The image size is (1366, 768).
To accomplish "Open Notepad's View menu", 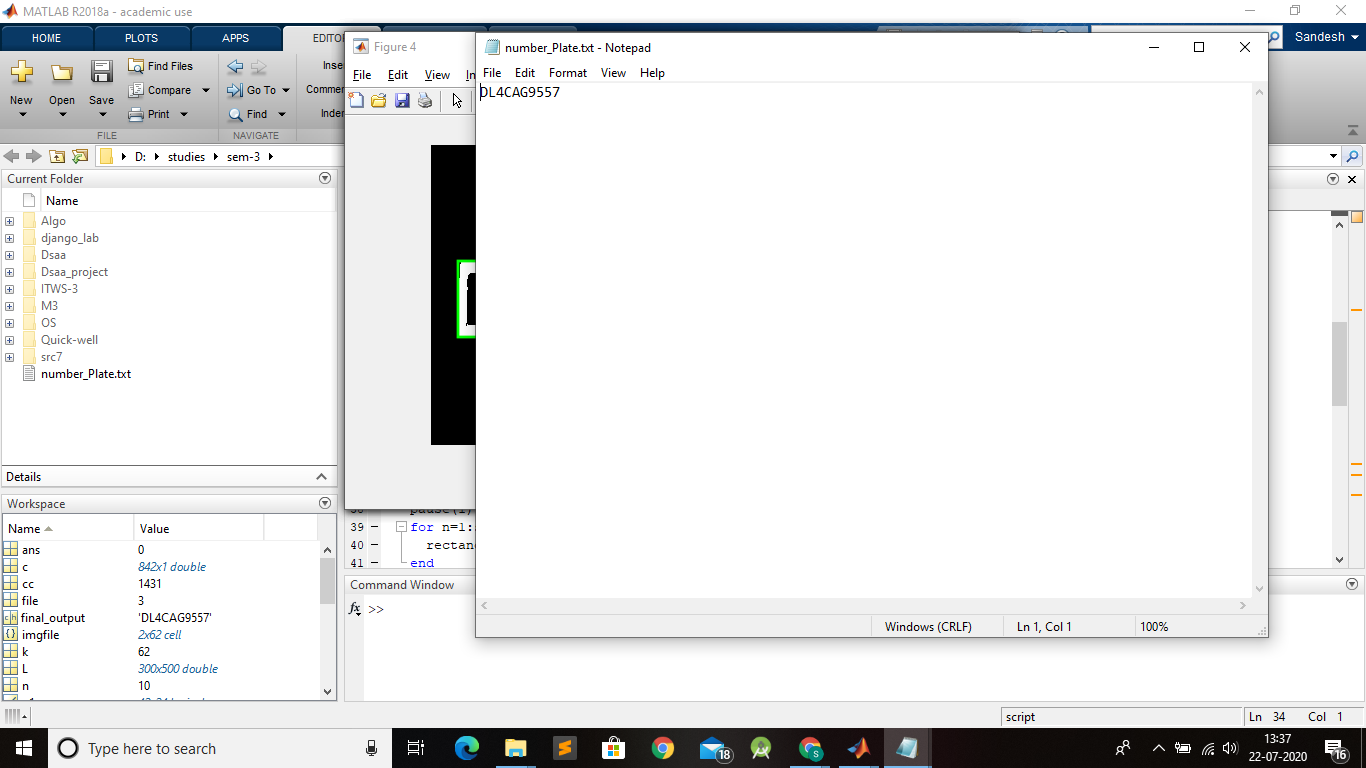I will pyautogui.click(x=613, y=73).
